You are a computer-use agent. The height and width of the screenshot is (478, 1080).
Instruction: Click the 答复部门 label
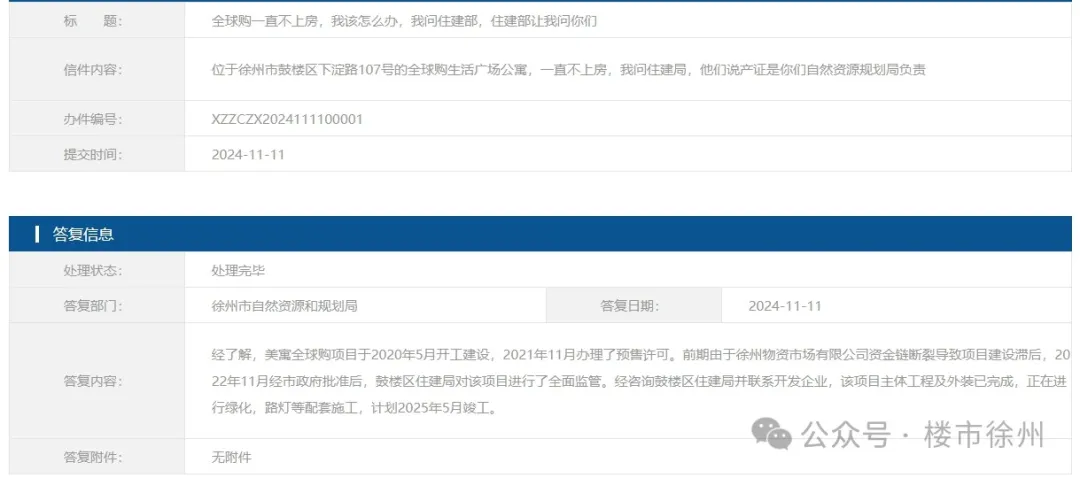click(x=92, y=306)
